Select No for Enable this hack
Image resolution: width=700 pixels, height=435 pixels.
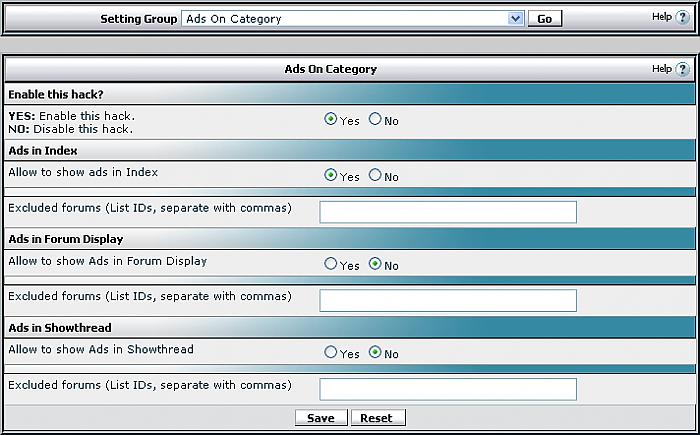(375, 120)
